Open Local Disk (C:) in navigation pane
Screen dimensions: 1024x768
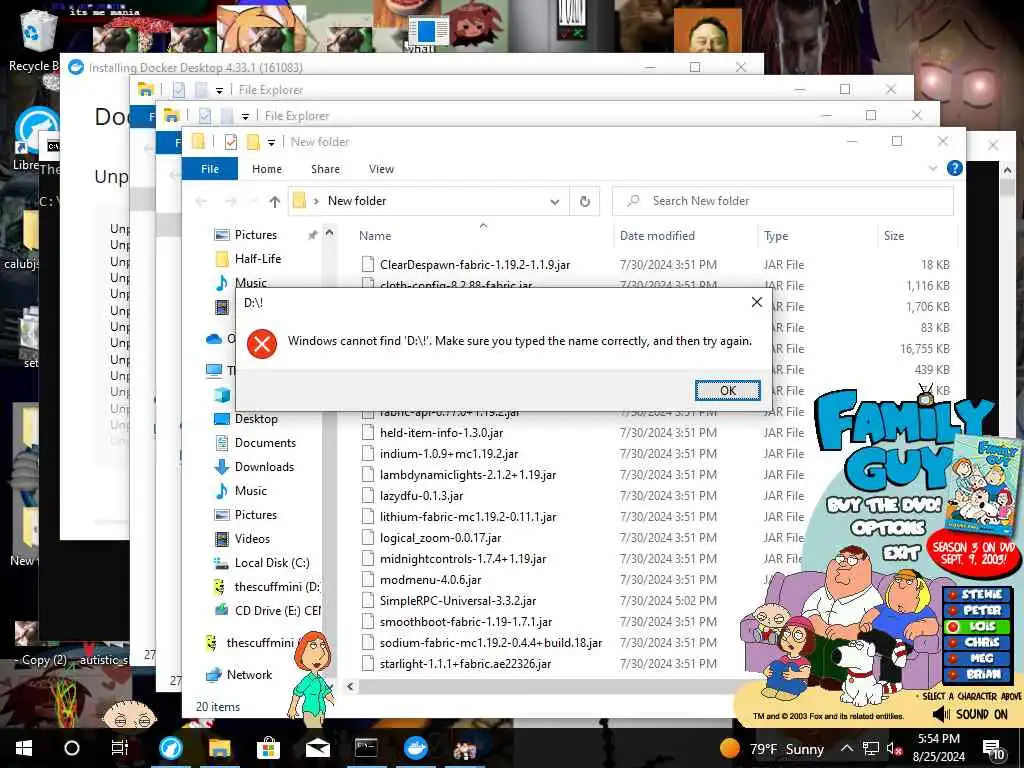pos(272,562)
